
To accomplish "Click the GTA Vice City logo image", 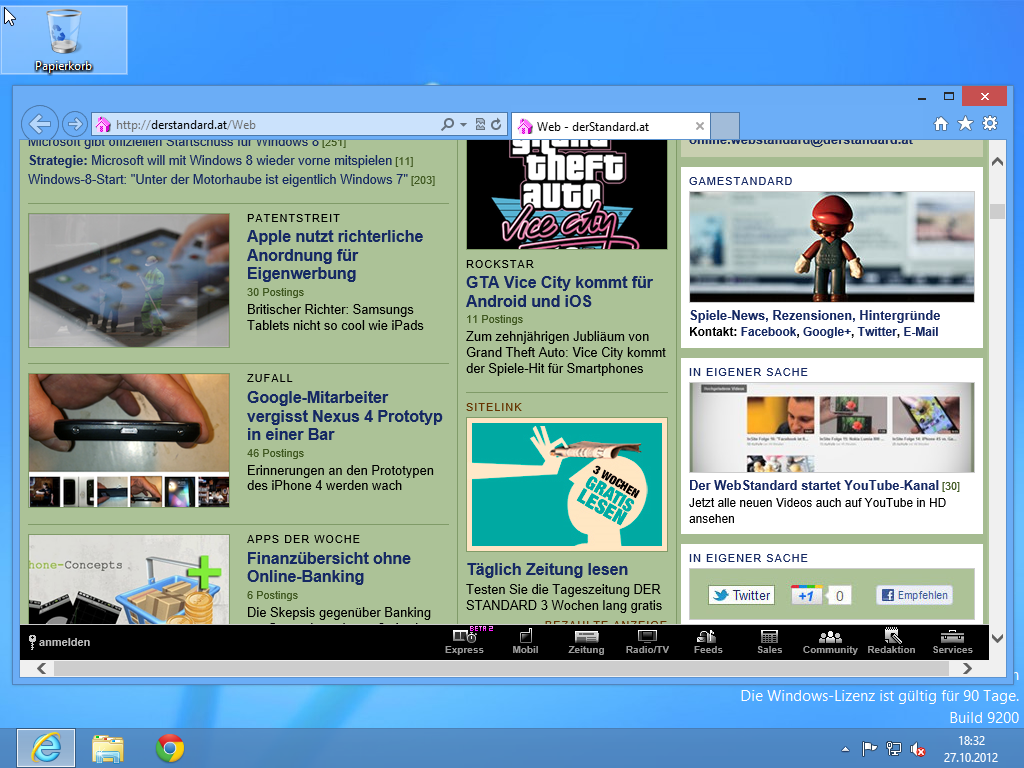I will 567,195.
